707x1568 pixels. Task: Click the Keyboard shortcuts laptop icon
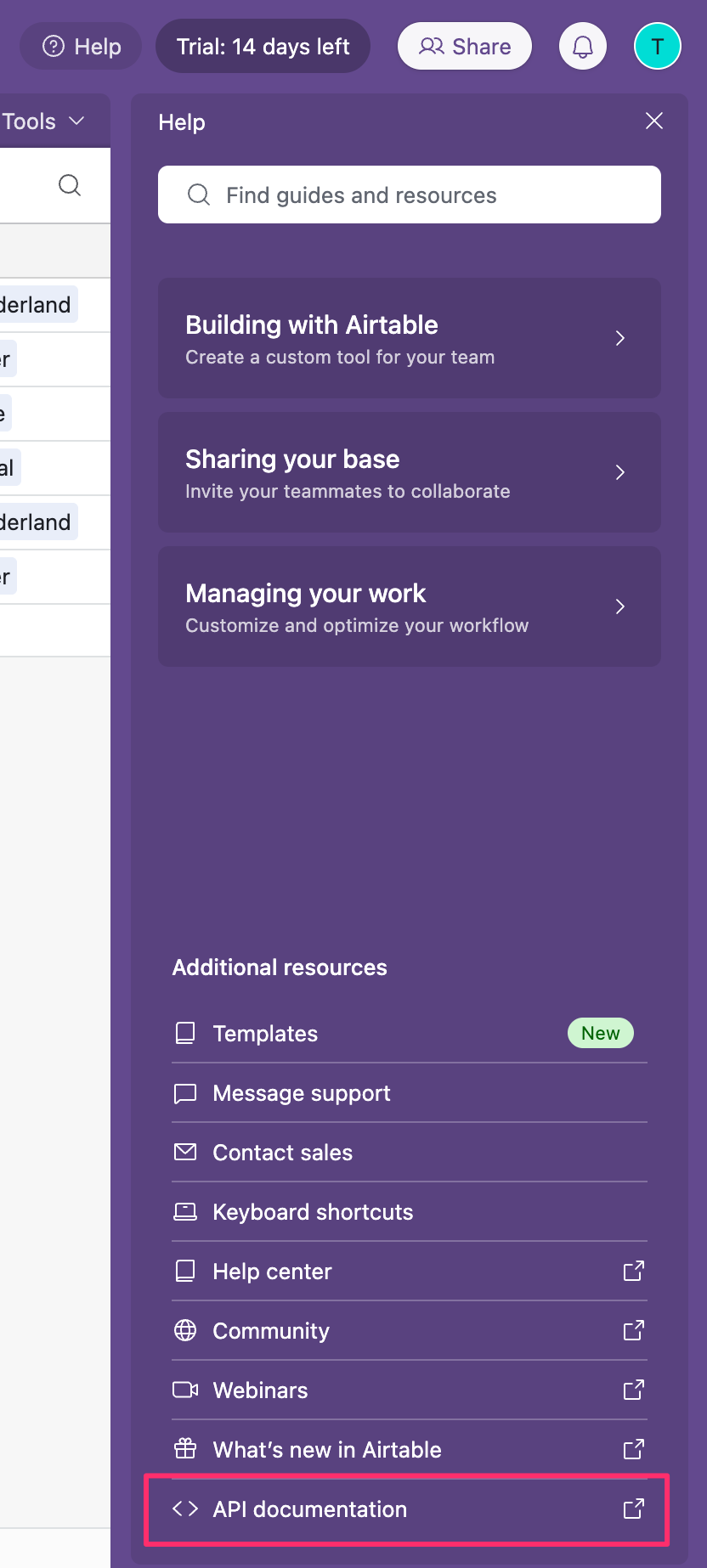pos(185,1212)
